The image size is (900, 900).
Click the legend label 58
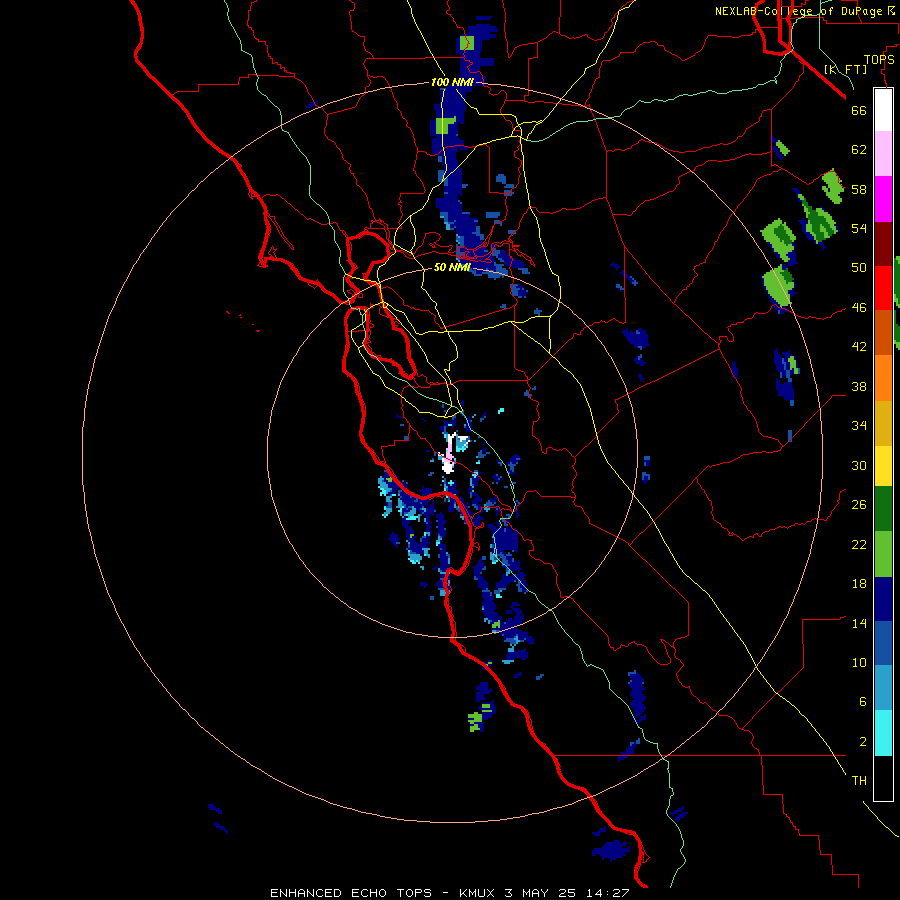pyautogui.click(x=859, y=189)
